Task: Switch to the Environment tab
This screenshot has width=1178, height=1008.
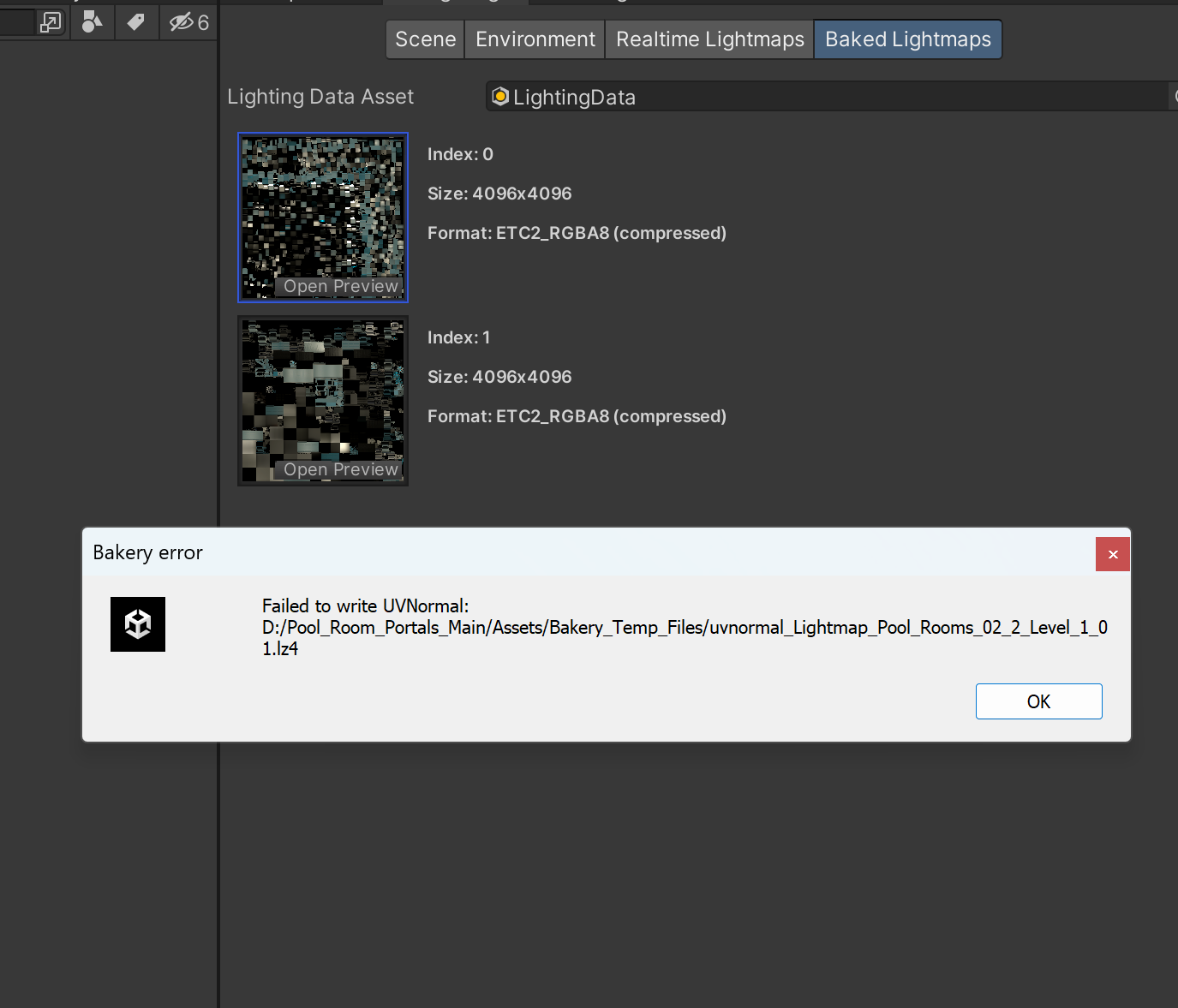Action: coord(534,39)
